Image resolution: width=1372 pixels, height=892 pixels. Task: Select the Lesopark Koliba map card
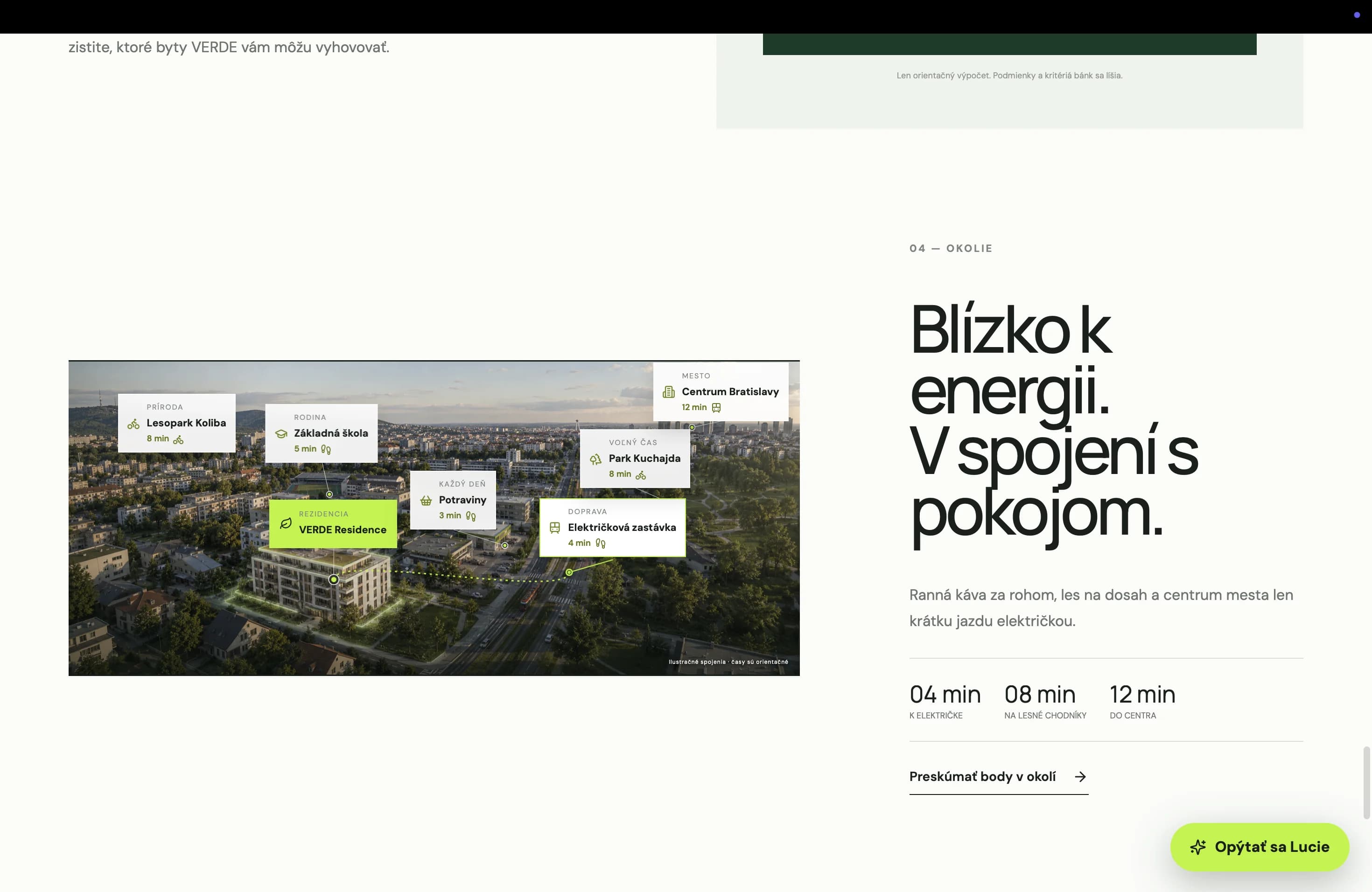tap(176, 423)
